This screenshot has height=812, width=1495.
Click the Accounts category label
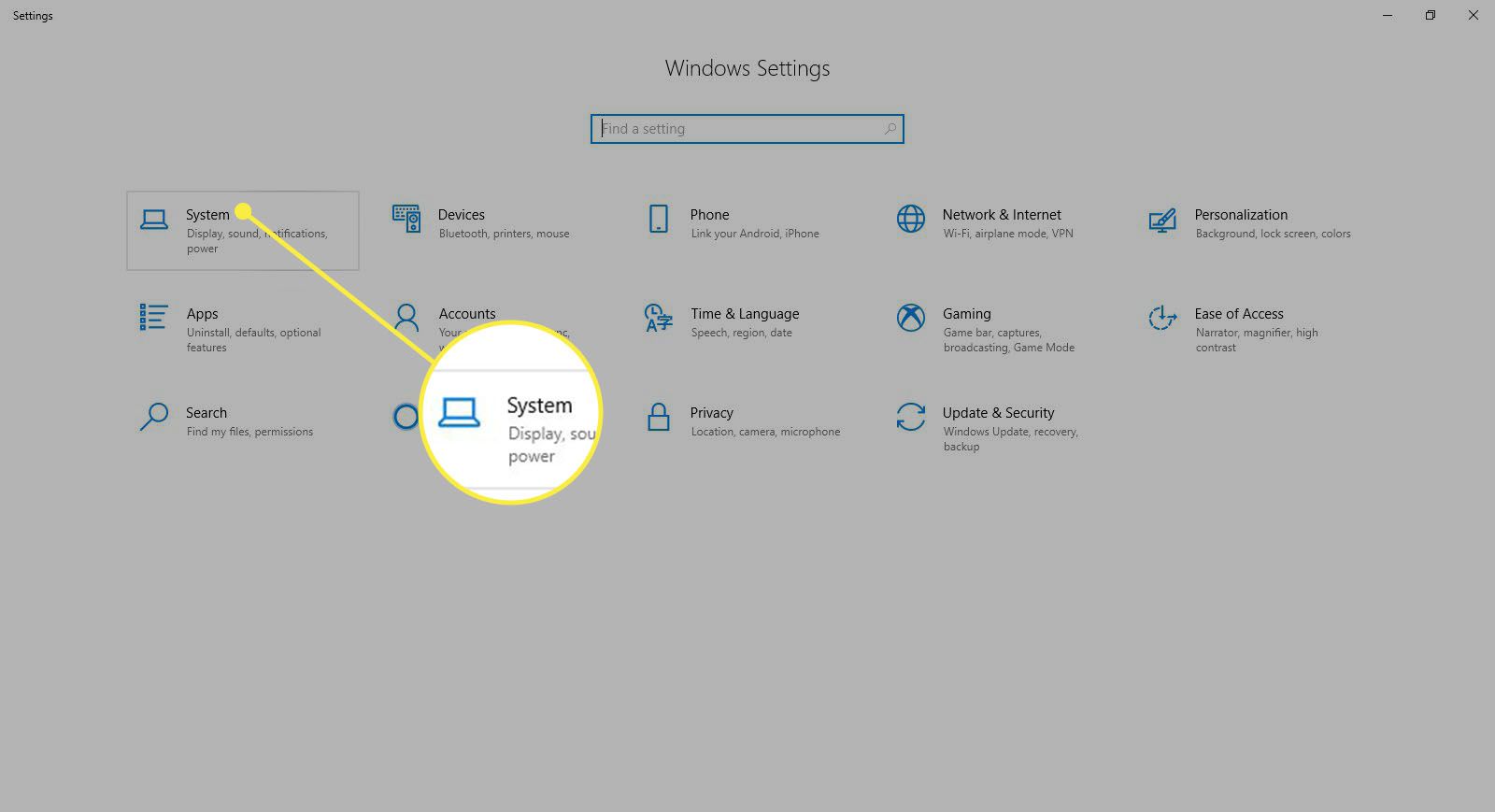click(467, 314)
